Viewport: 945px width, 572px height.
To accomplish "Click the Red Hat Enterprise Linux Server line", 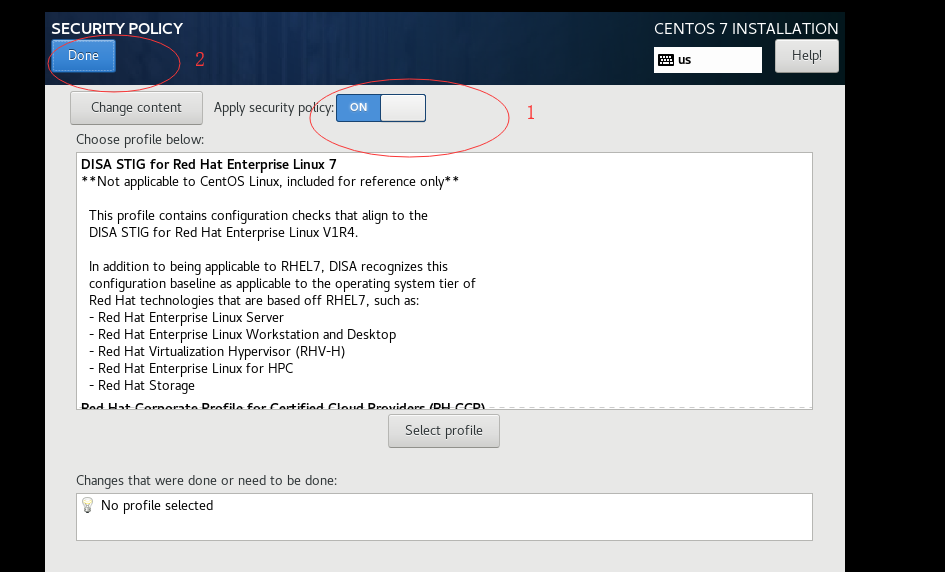I will tap(186, 318).
